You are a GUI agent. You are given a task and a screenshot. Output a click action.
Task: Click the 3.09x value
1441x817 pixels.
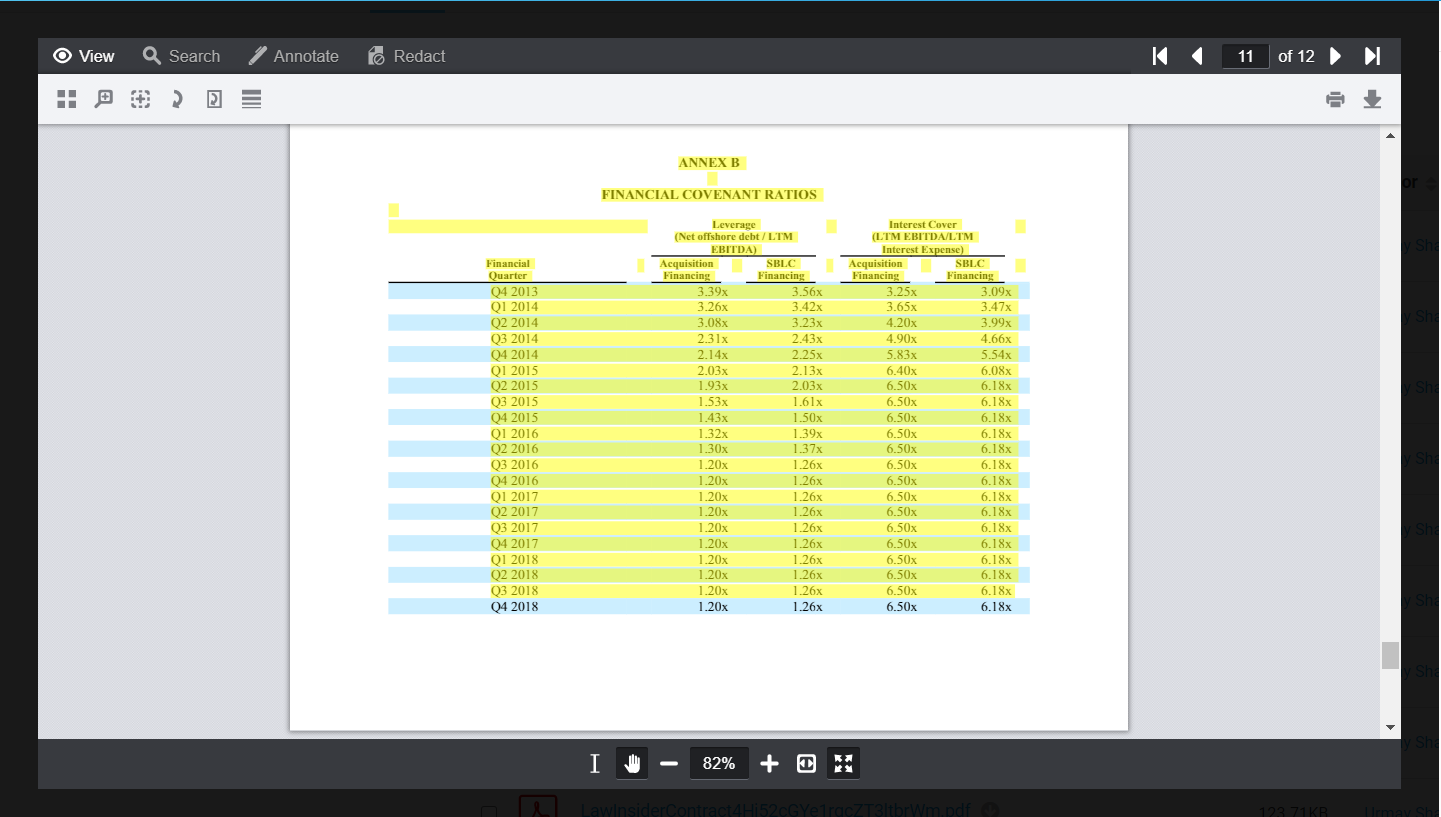click(996, 291)
